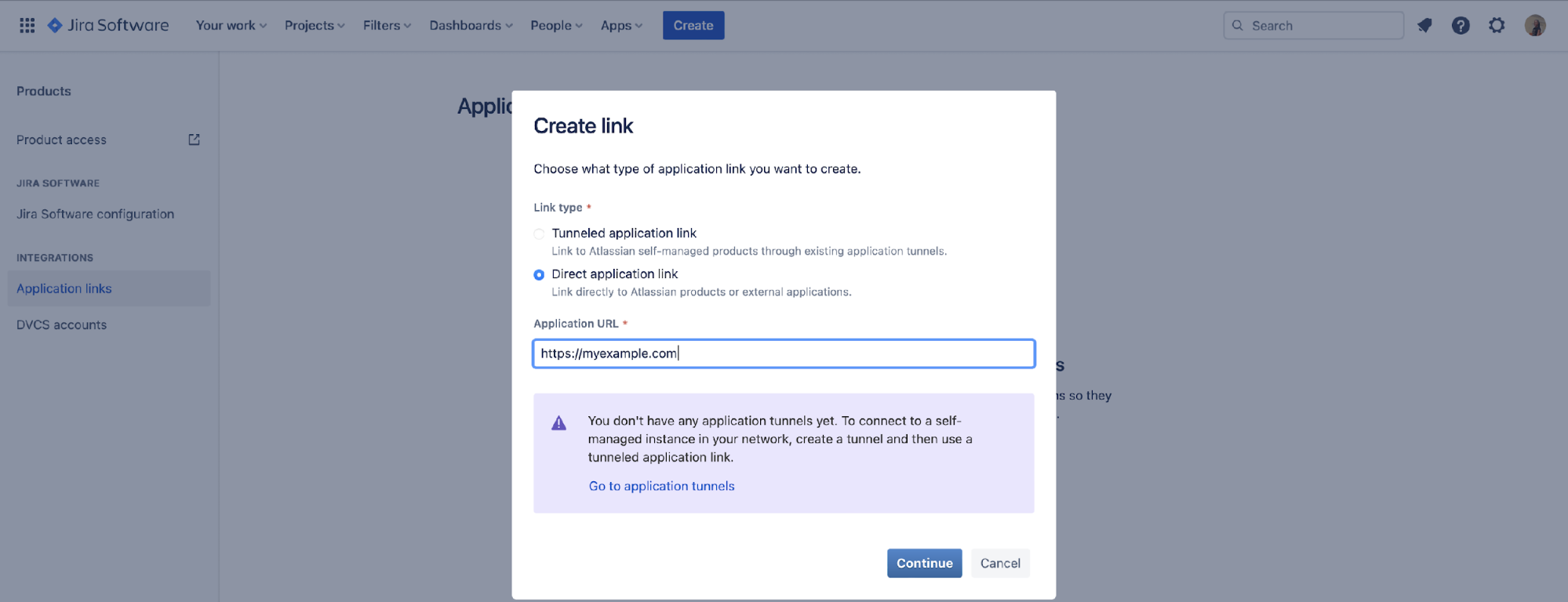
Task: Open the Dashboards menu
Action: [471, 25]
